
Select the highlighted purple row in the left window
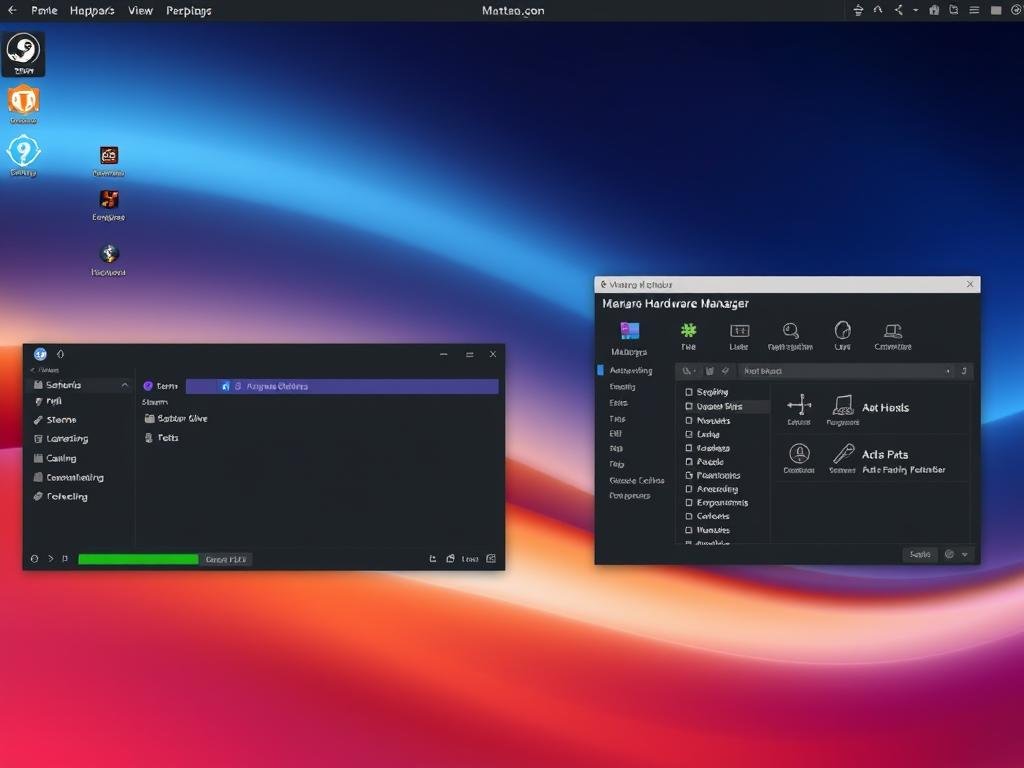(342, 386)
